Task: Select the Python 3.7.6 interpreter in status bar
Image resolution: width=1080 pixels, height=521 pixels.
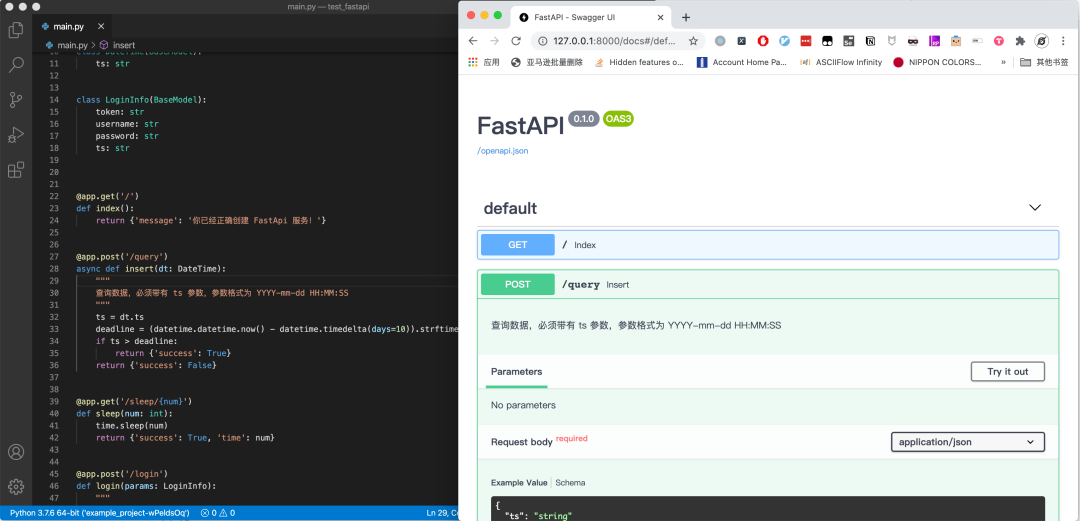Action: (99, 513)
